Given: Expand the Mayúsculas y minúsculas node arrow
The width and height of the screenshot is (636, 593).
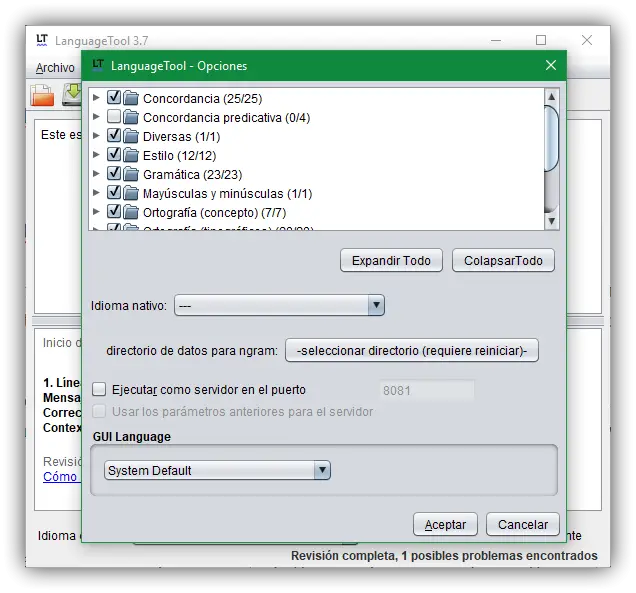Looking at the screenshot, I should click(96, 193).
